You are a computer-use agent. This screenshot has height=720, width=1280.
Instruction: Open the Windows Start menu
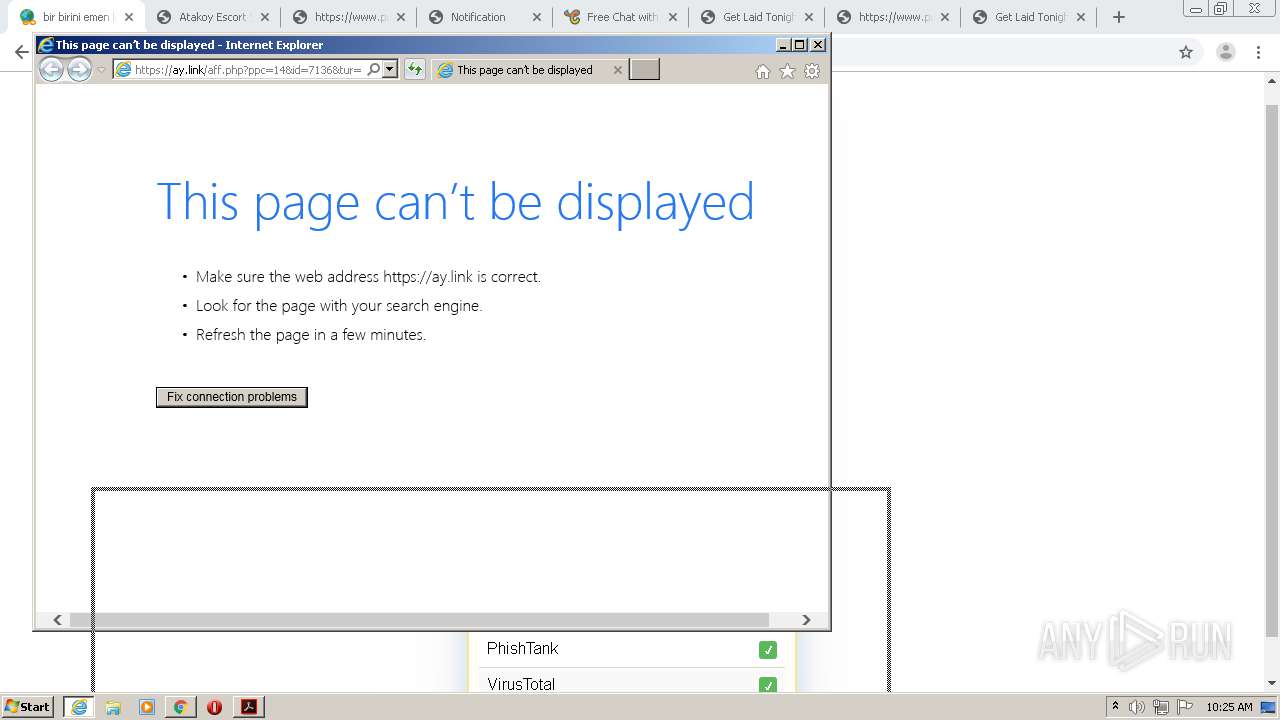(x=27, y=706)
